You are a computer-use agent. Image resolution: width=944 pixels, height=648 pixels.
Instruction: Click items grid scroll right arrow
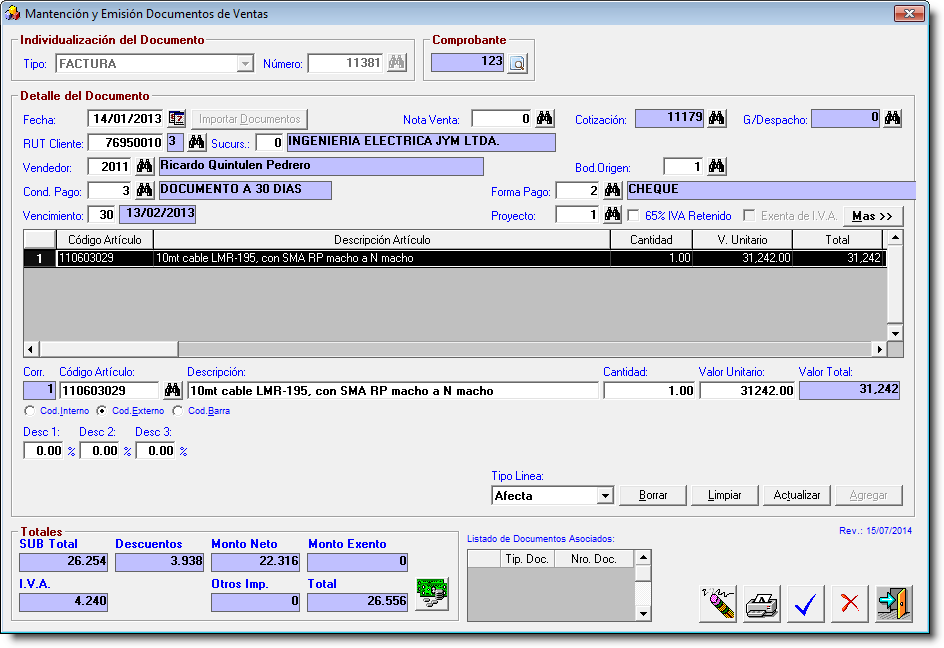tap(880, 349)
